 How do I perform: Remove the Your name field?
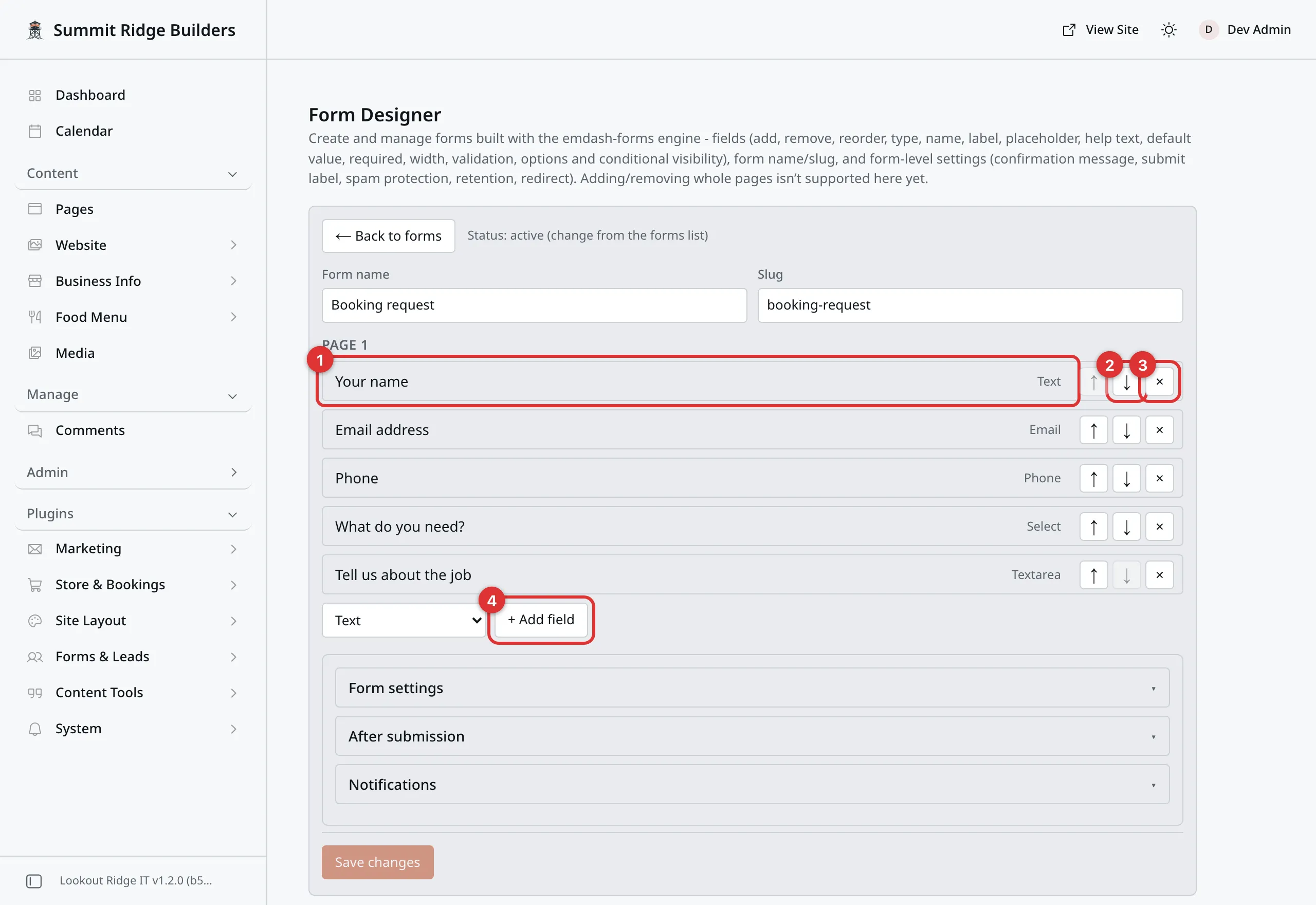coord(1160,382)
